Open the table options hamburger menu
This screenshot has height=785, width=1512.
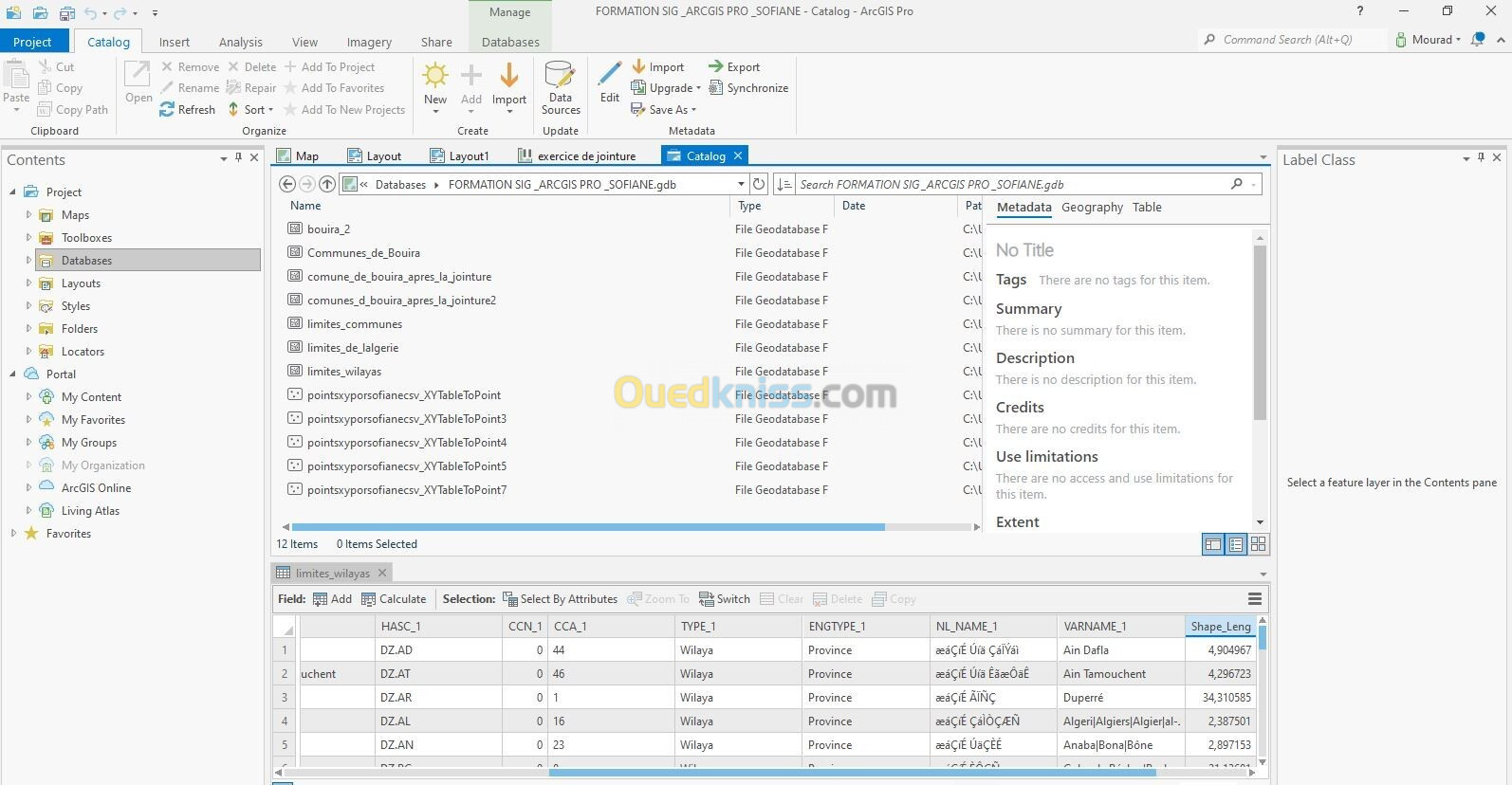coord(1255,599)
